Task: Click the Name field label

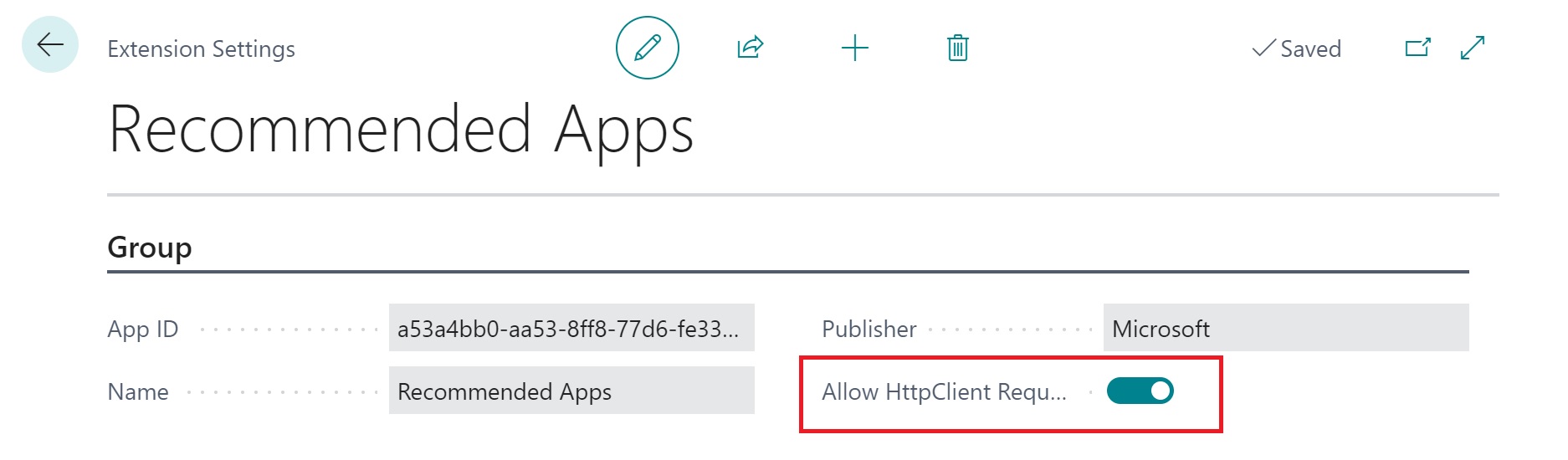Action: point(138,391)
